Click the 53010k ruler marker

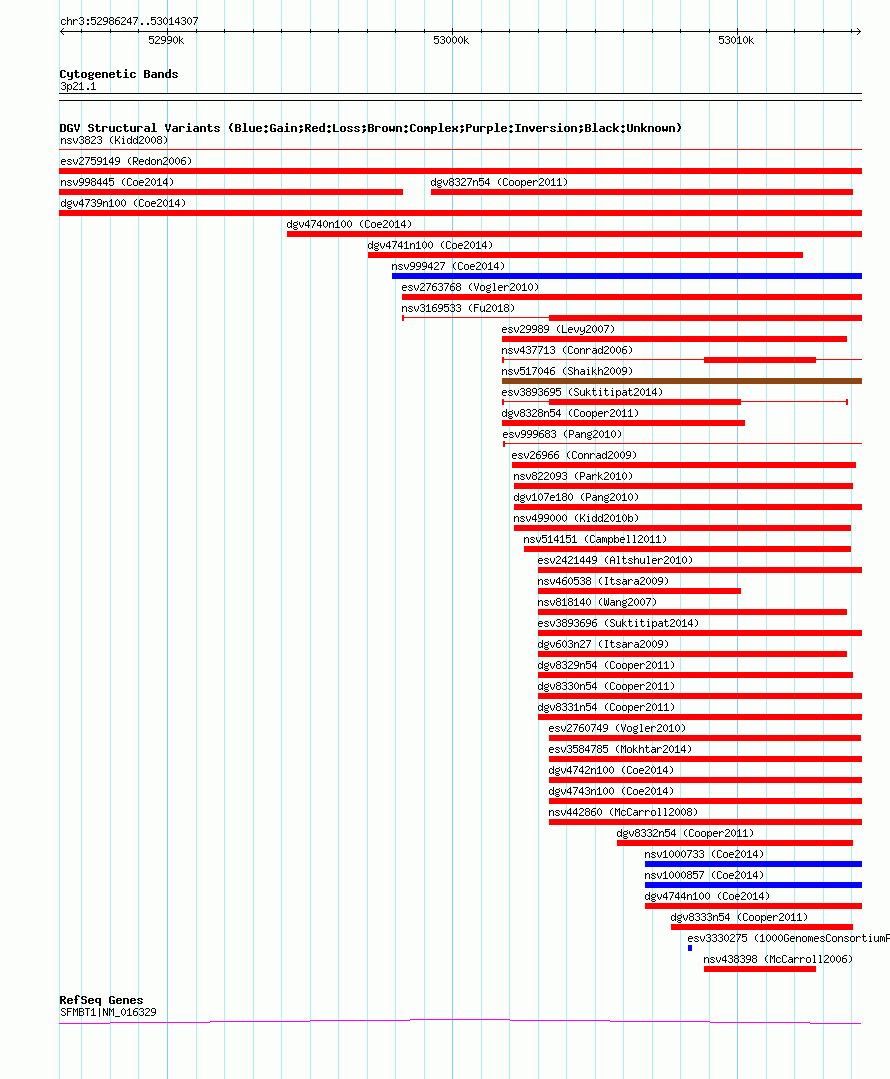click(737, 41)
